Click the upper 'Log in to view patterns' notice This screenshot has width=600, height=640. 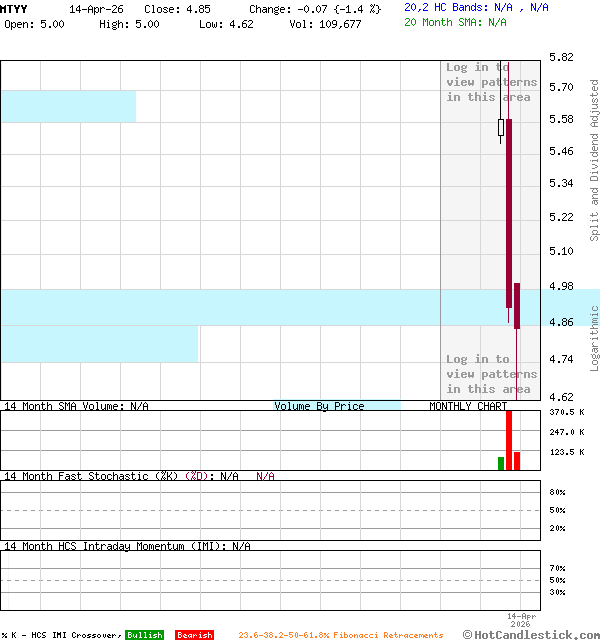click(x=491, y=82)
